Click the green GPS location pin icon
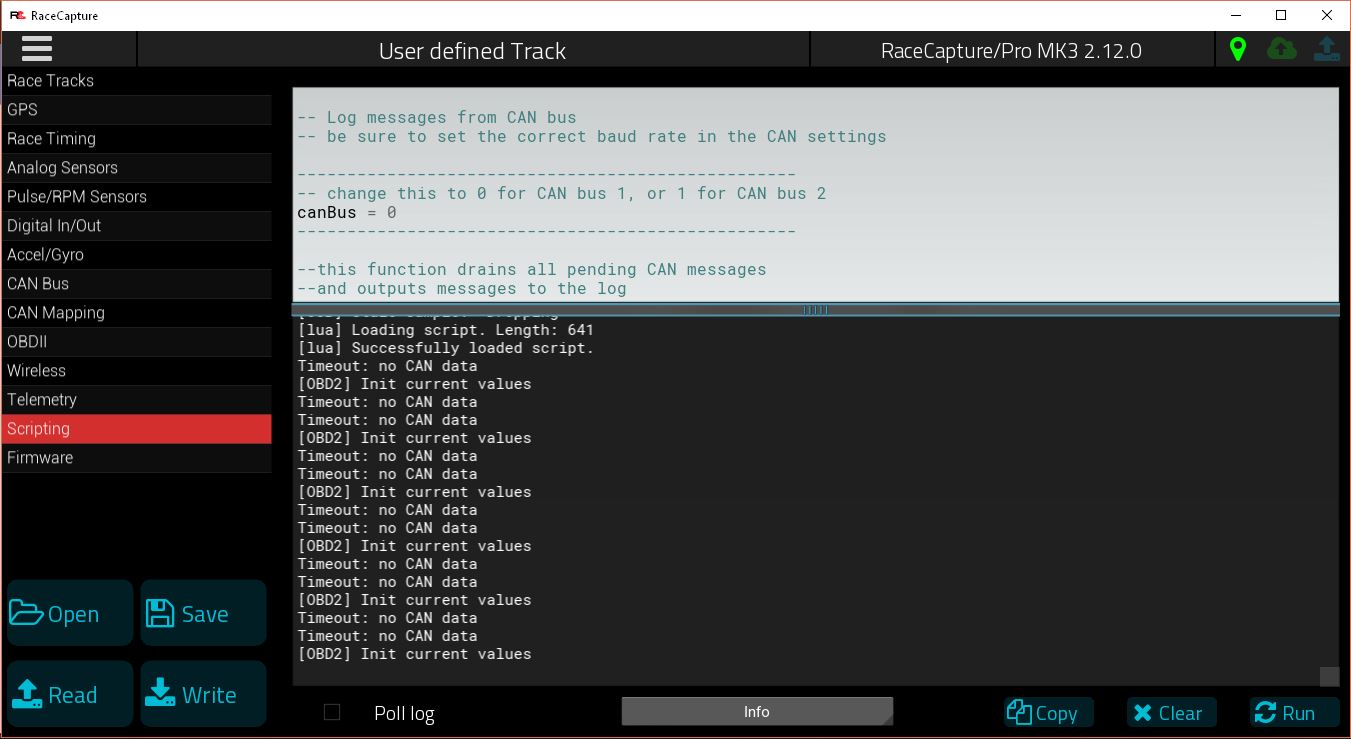1351x739 pixels. (x=1238, y=49)
